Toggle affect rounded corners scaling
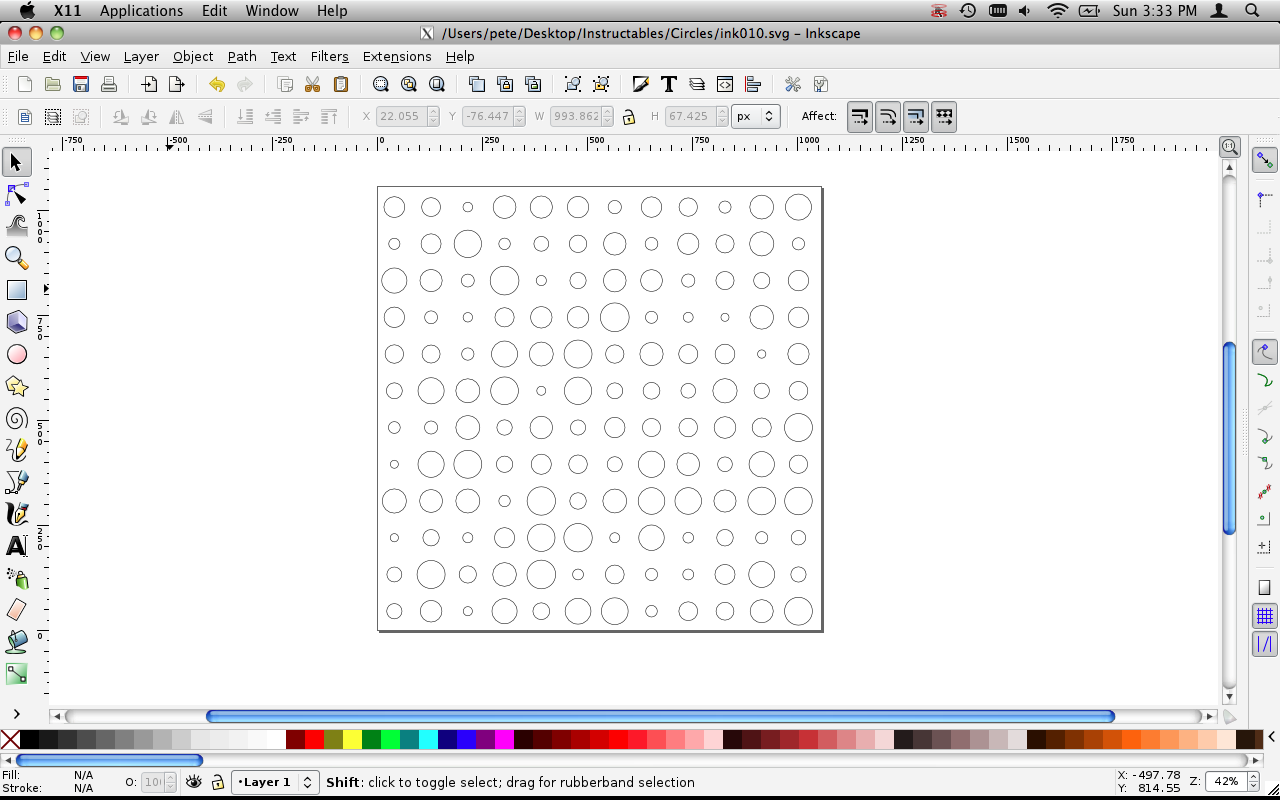This screenshot has width=1280, height=800. click(x=888, y=117)
